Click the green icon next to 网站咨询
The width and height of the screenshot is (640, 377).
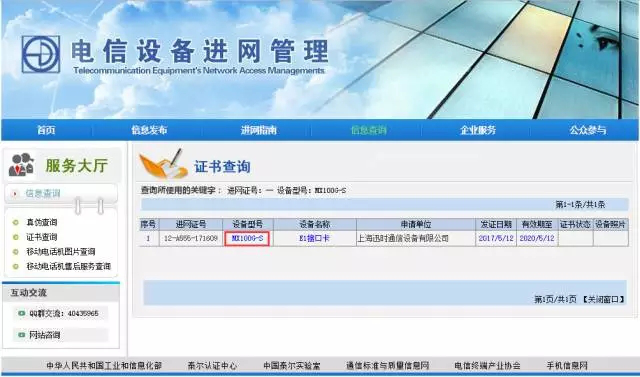point(22,335)
